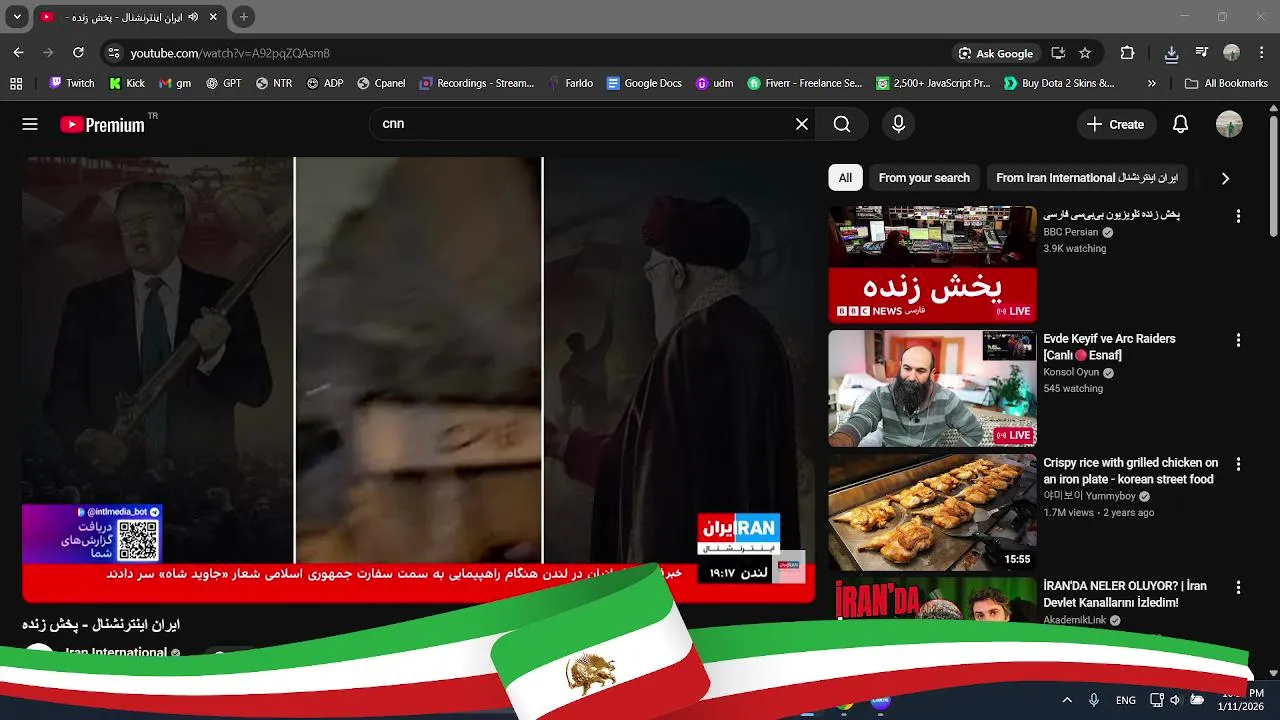Open the network tray icon in the taskbar

coord(1156,700)
